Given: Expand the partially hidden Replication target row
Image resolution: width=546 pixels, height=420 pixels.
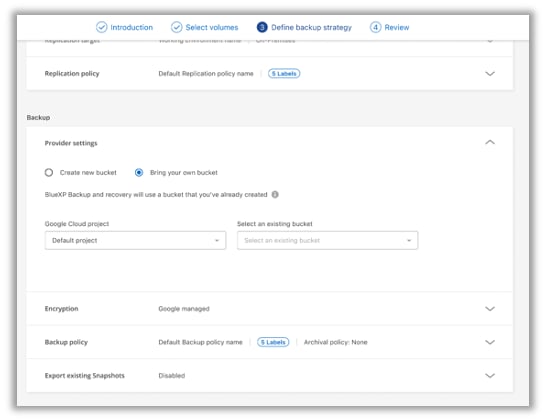Looking at the screenshot, I should coord(490,41).
